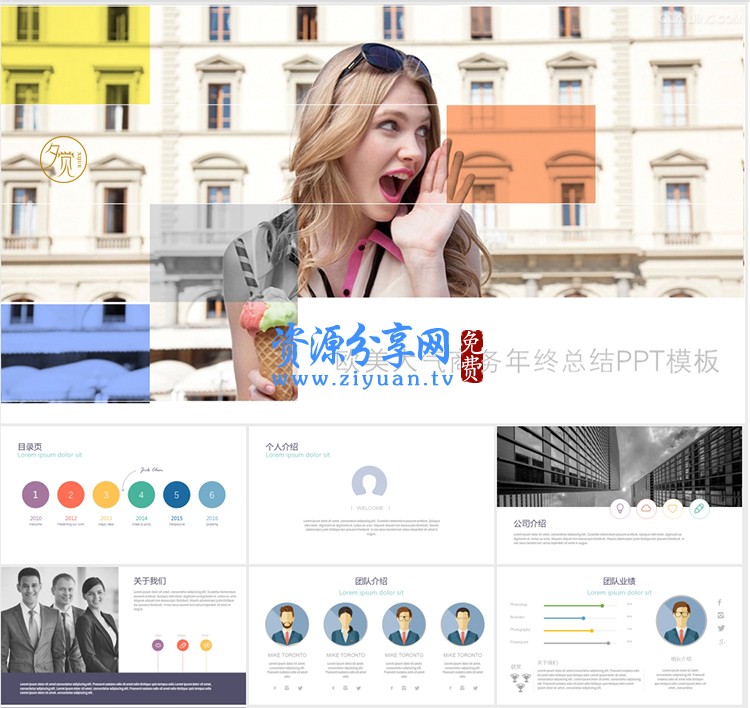This screenshot has width=750, height=708.
Task: Select the first team member avatar
Action: point(287,624)
